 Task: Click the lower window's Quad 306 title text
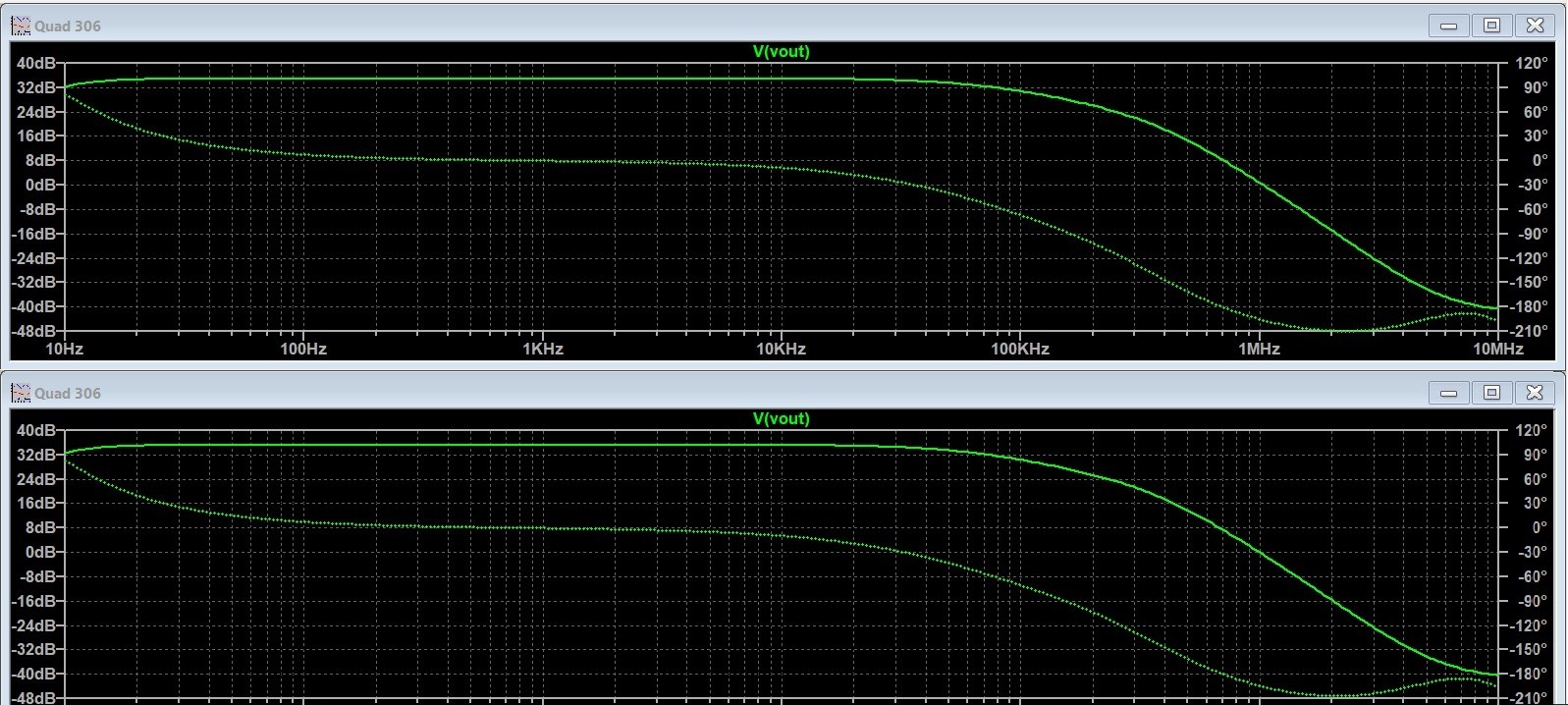point(68,394)
